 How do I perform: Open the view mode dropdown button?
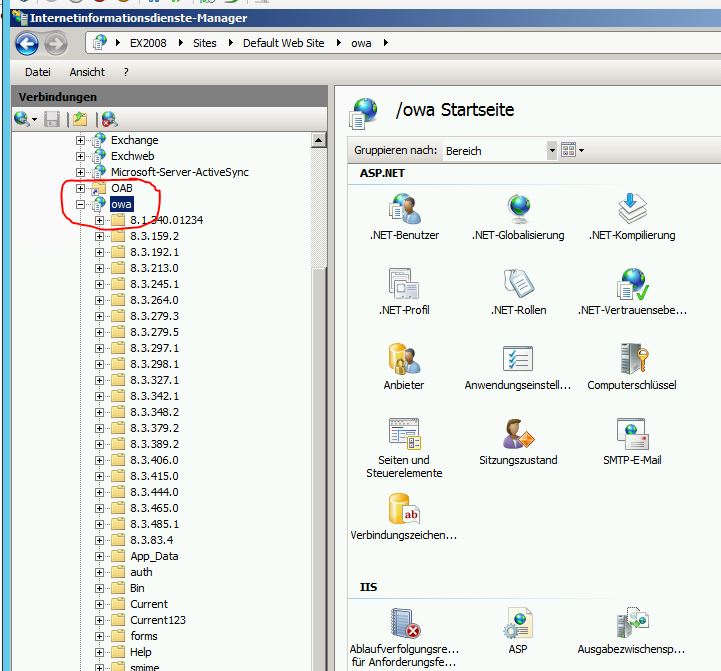(x=572, y=150)
